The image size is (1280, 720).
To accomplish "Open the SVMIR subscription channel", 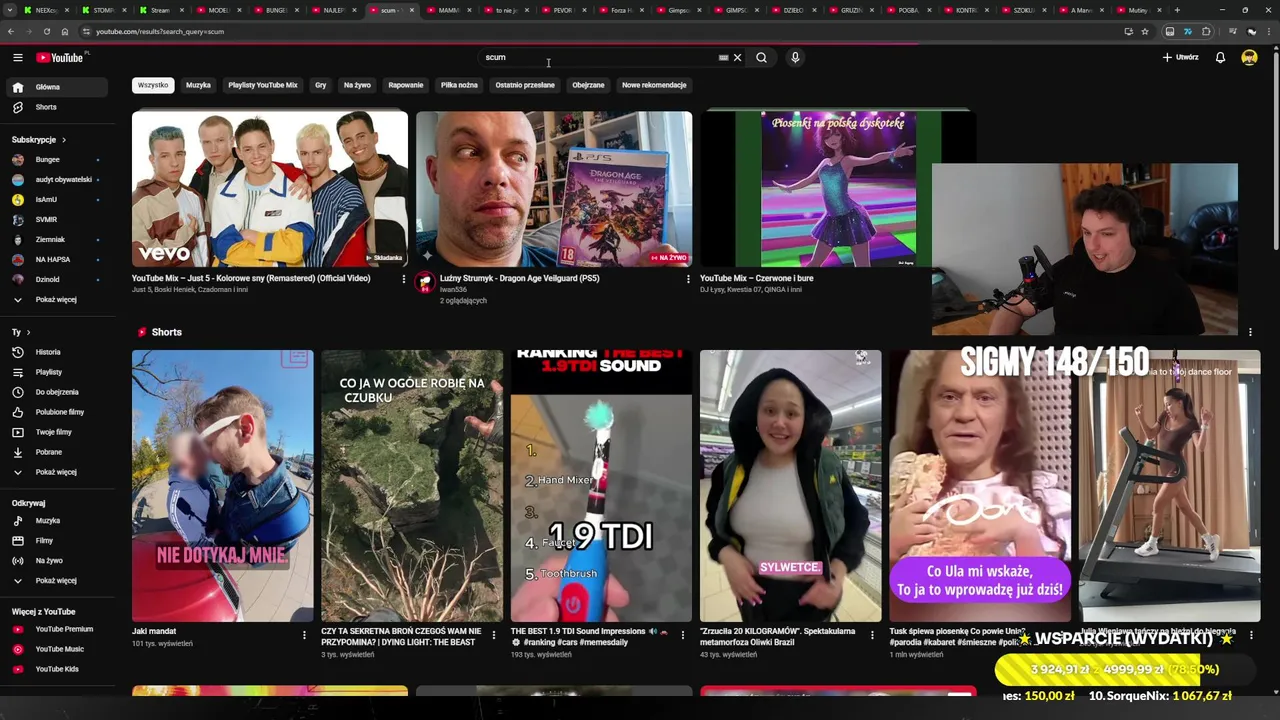I will tap(56, 220).
